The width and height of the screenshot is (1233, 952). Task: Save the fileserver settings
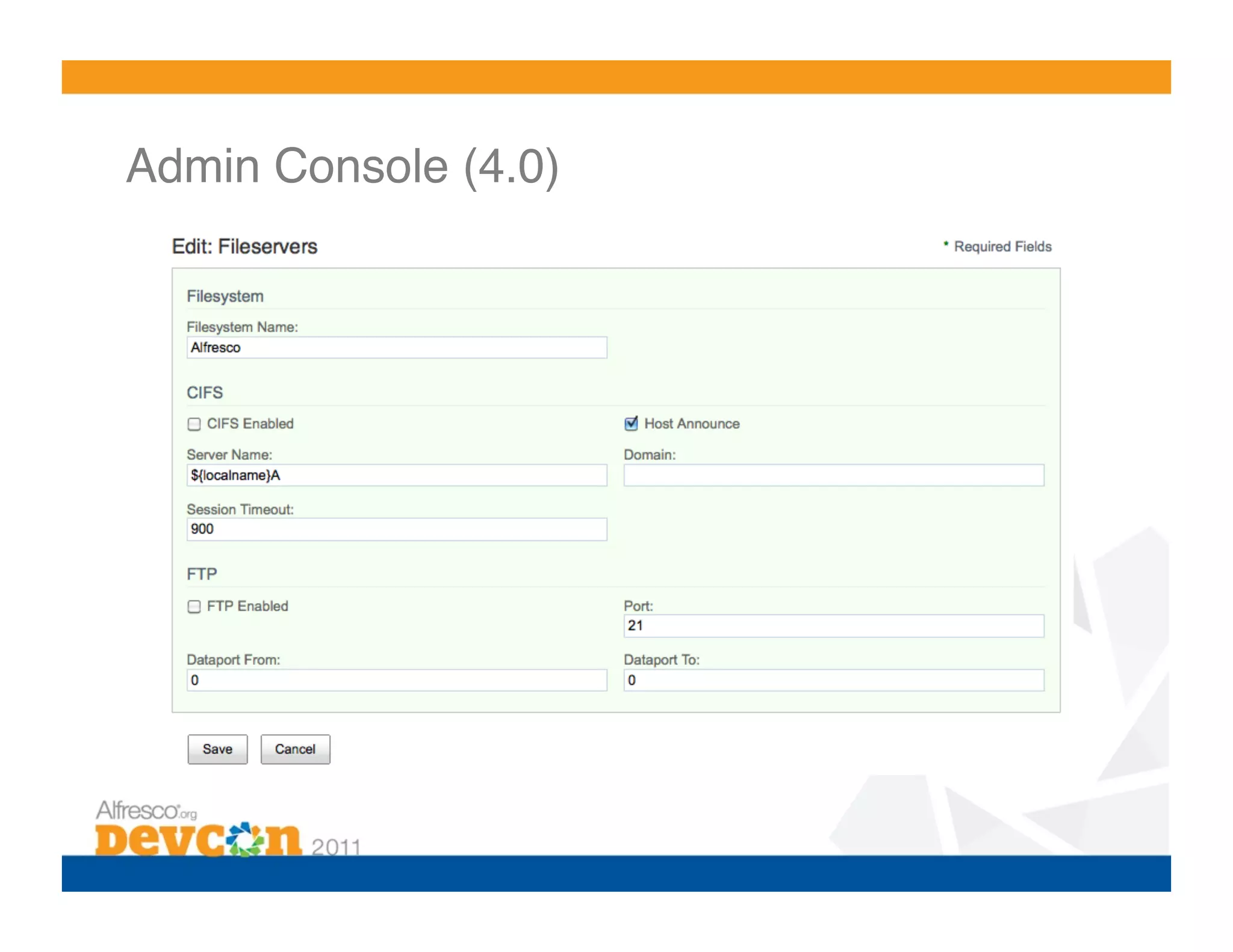tap(217, 749)
